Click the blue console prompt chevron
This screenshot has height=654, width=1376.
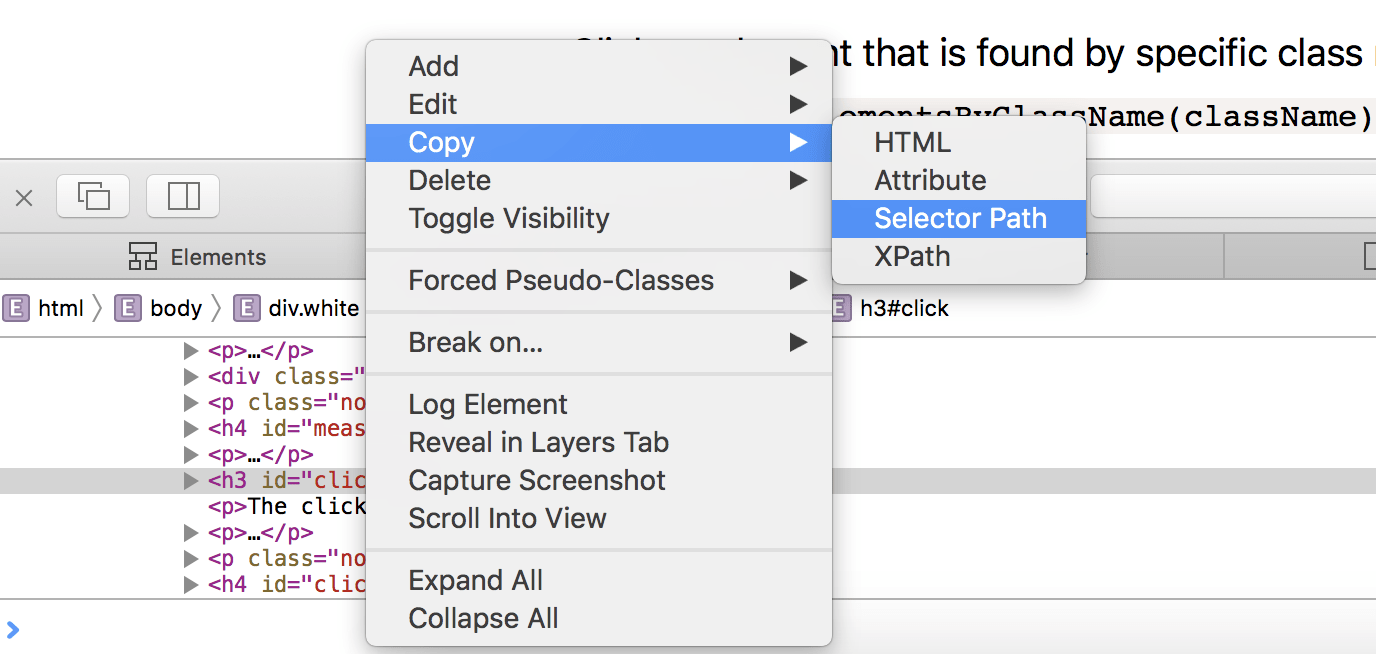12,630
